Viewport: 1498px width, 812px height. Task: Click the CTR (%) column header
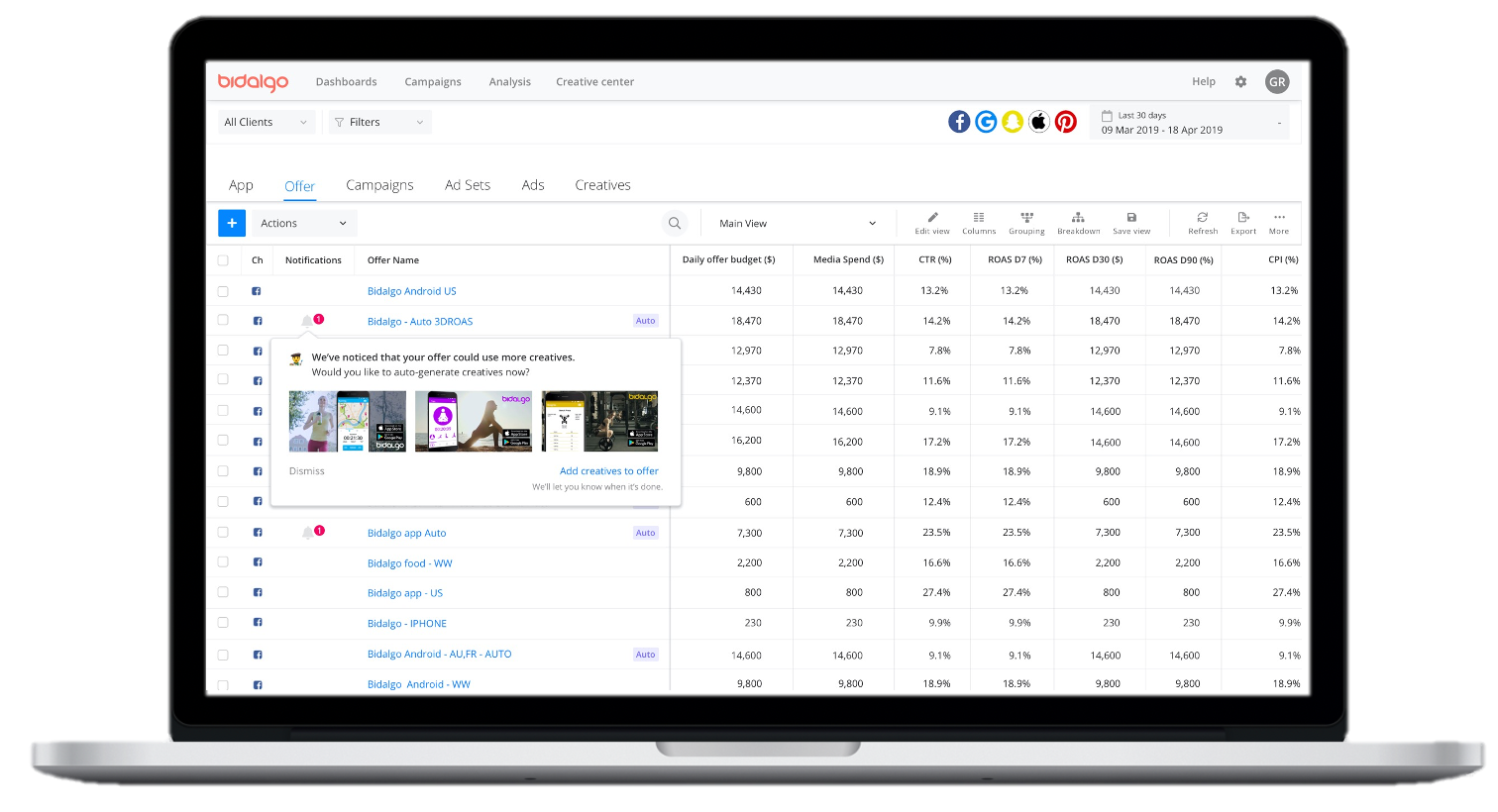click(x=935, y=259)
